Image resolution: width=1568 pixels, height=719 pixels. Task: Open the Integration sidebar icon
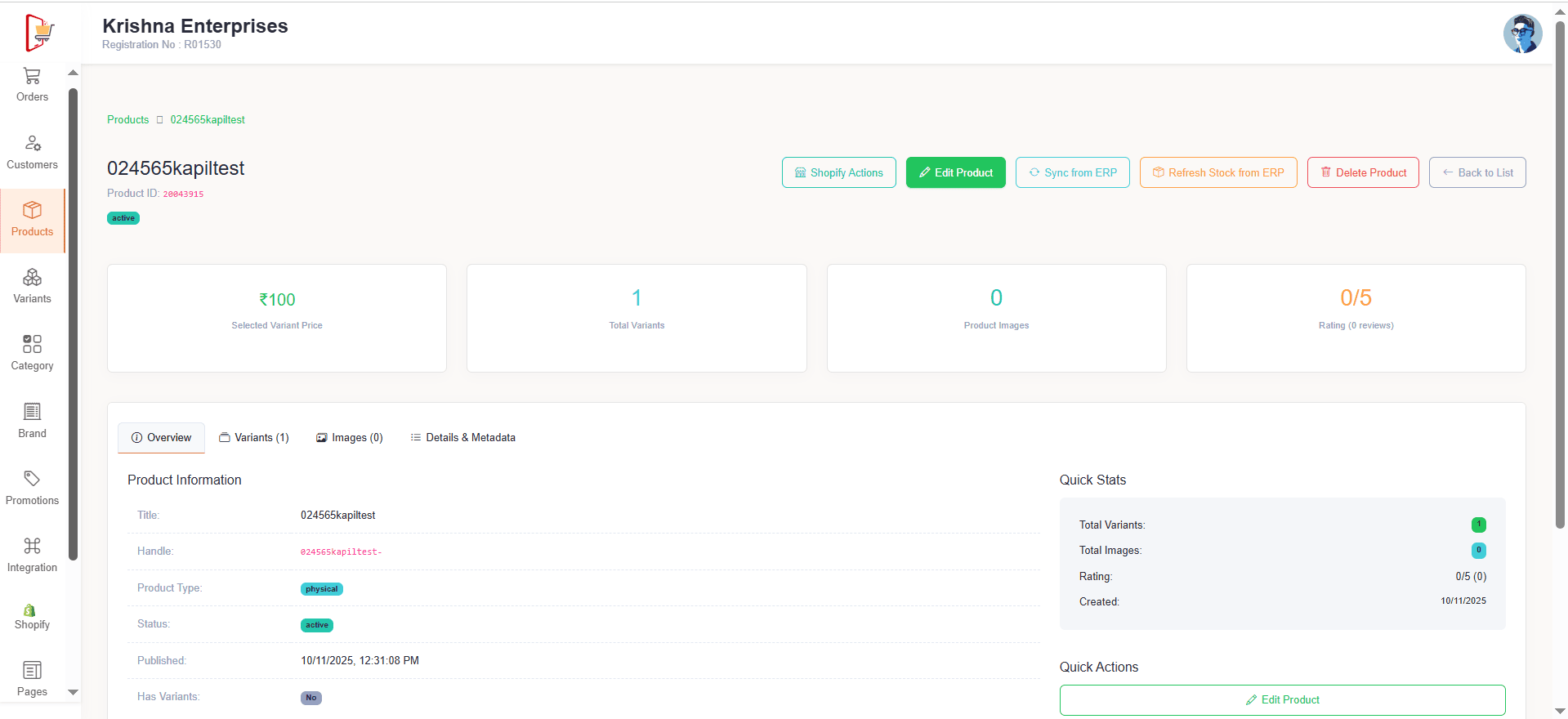(32, 546)
